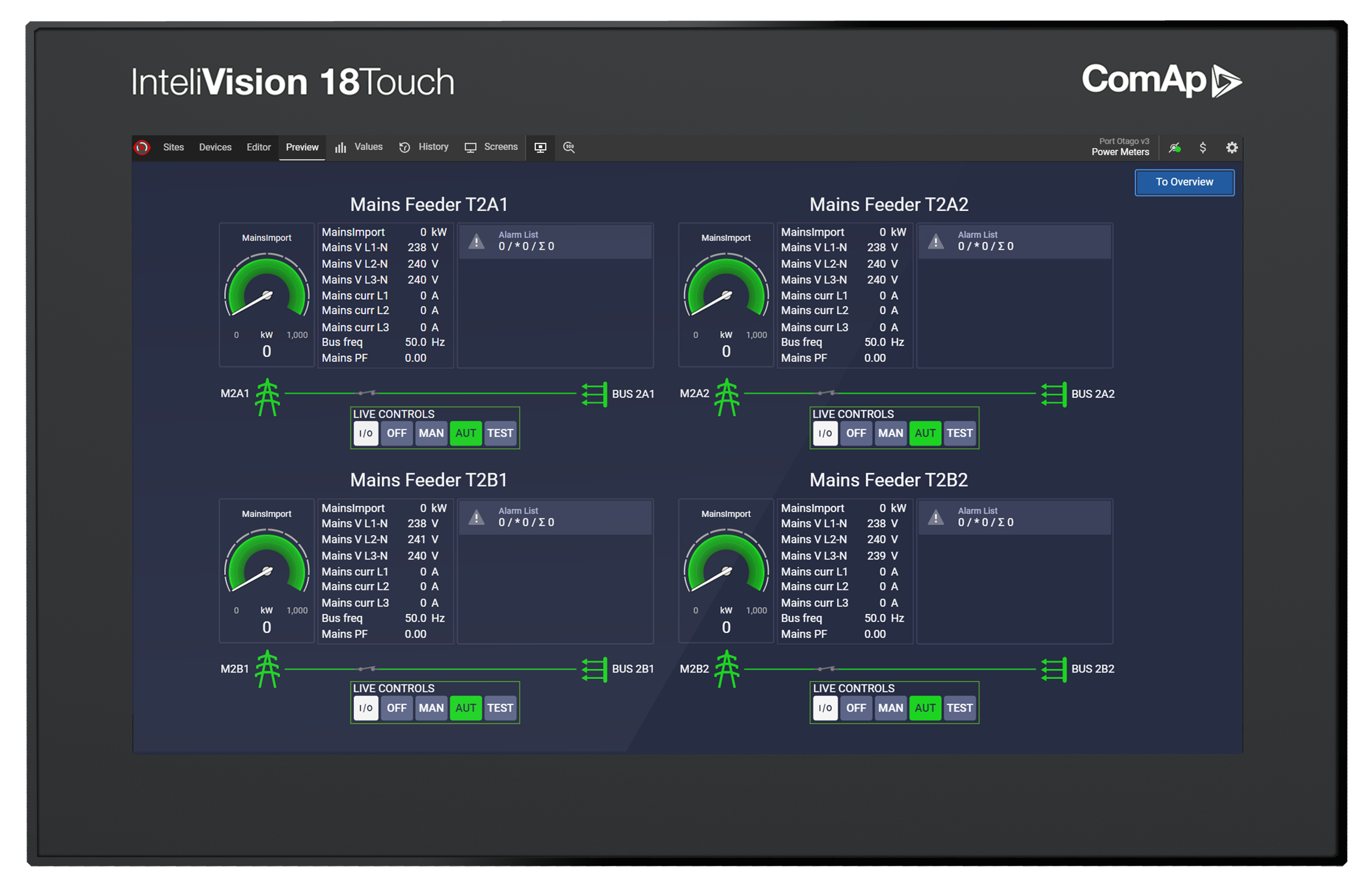
Task: Open the Values view
Action: tap(359, 148)
